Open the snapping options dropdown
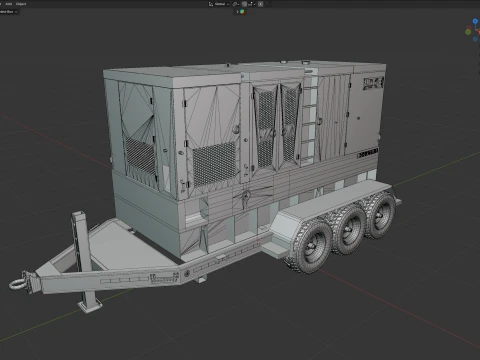This screenshot has width=480, height=360. pos(252,4)
